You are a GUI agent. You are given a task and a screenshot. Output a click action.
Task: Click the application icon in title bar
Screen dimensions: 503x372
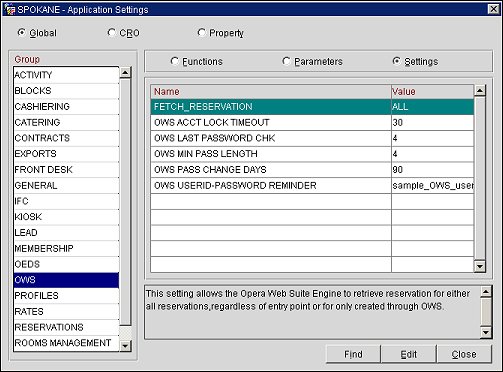pyautogui.click(x=10, y=9)
